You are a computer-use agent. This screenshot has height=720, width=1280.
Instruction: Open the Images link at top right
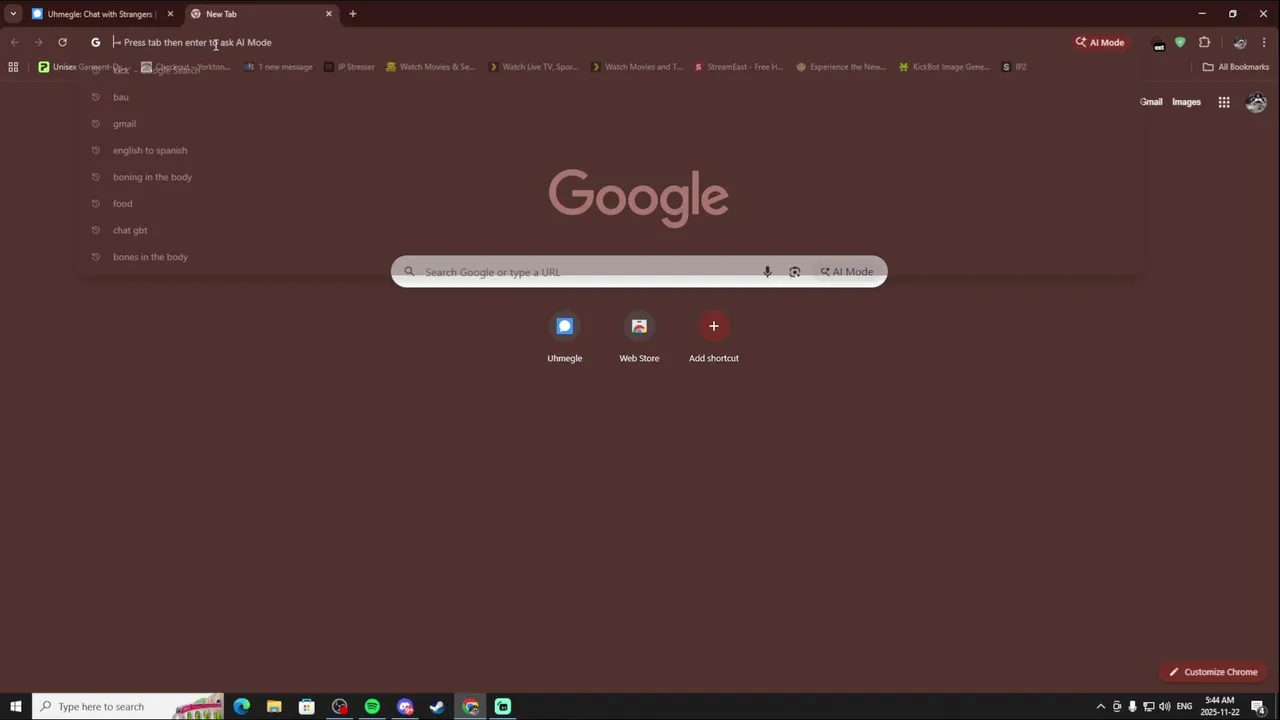pyautogui.click(x=1186, y=102)
